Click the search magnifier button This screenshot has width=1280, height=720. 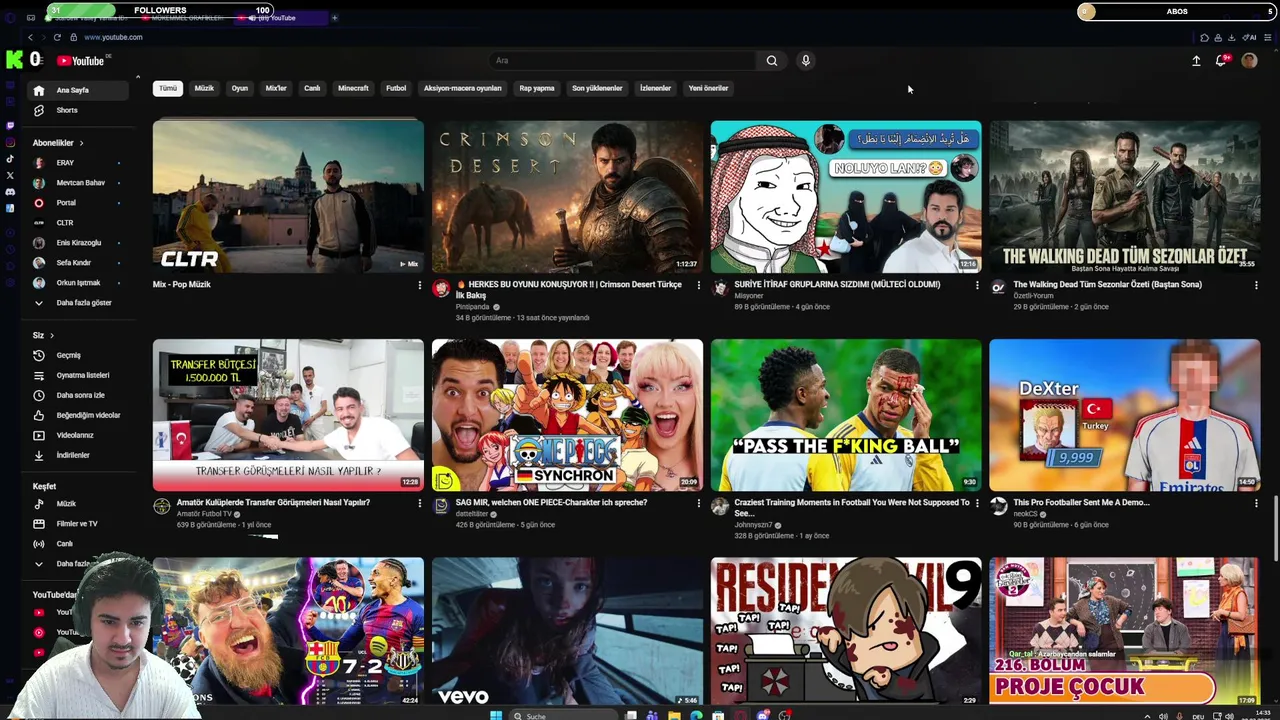click(x=772, y=61)
